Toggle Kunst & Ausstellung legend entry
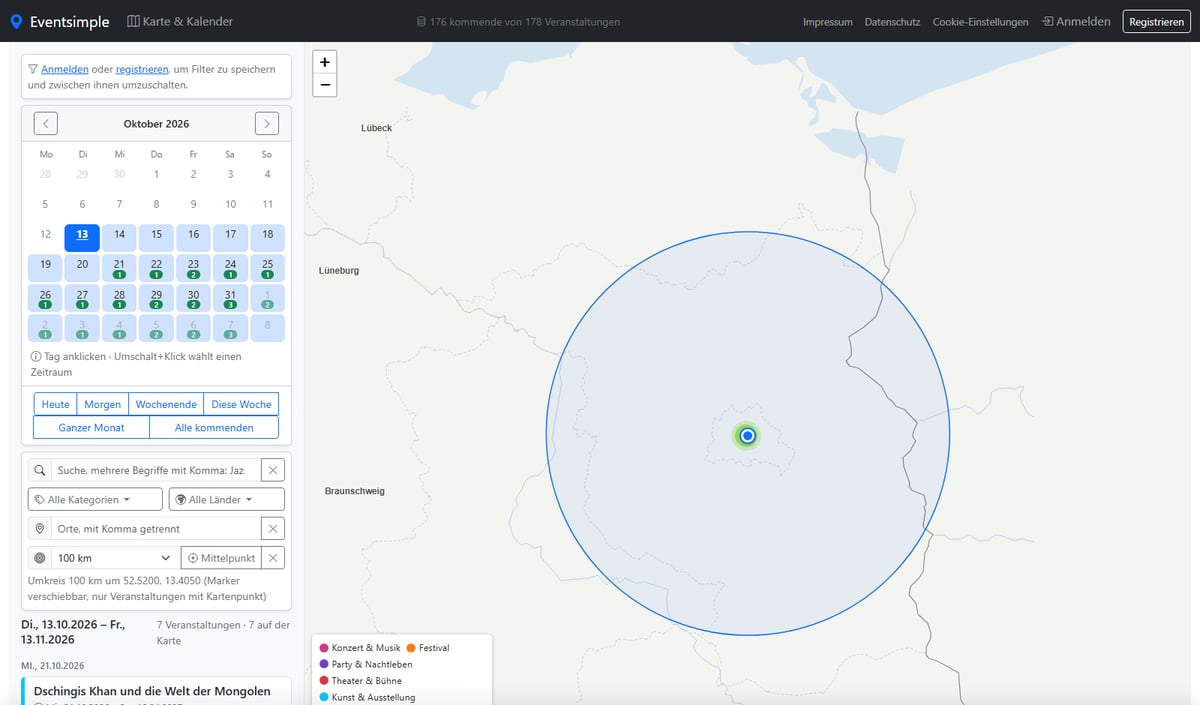This screenshot has height=705, width=1200. pos(367,697)
